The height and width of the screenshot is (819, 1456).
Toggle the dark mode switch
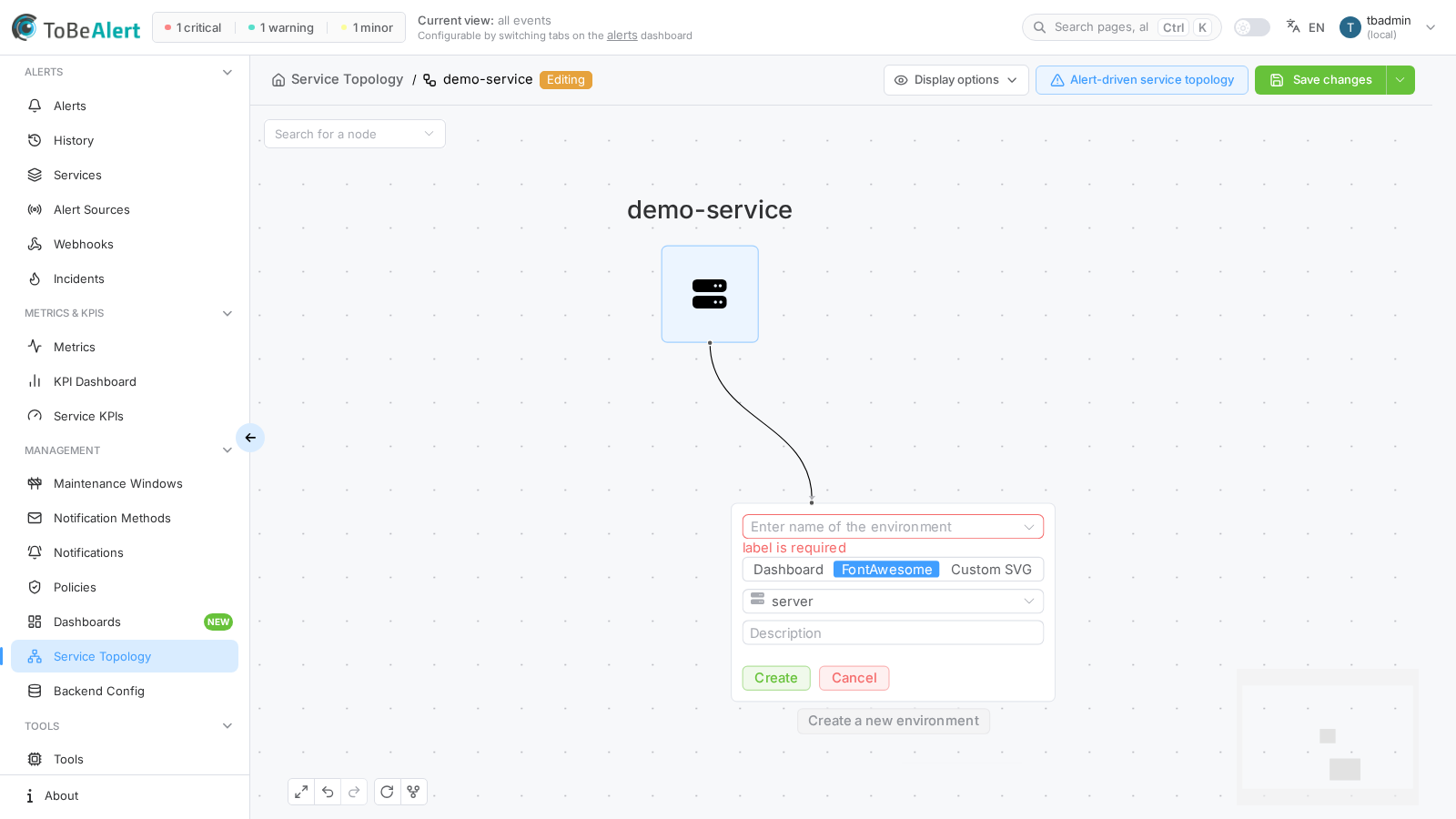(1252, 27)
